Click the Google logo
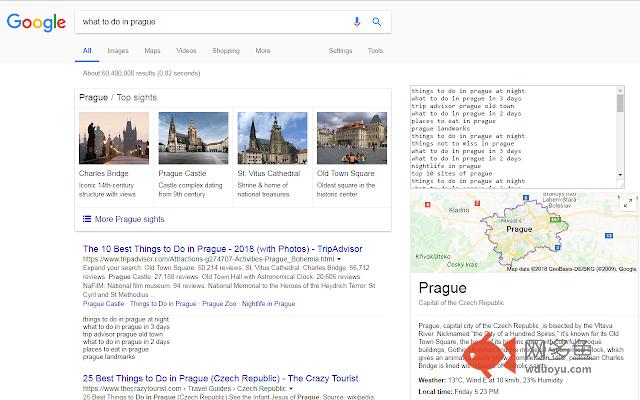The height and width of the screenshot is (400, 640). pyautogui.click(x=36, y=22)
